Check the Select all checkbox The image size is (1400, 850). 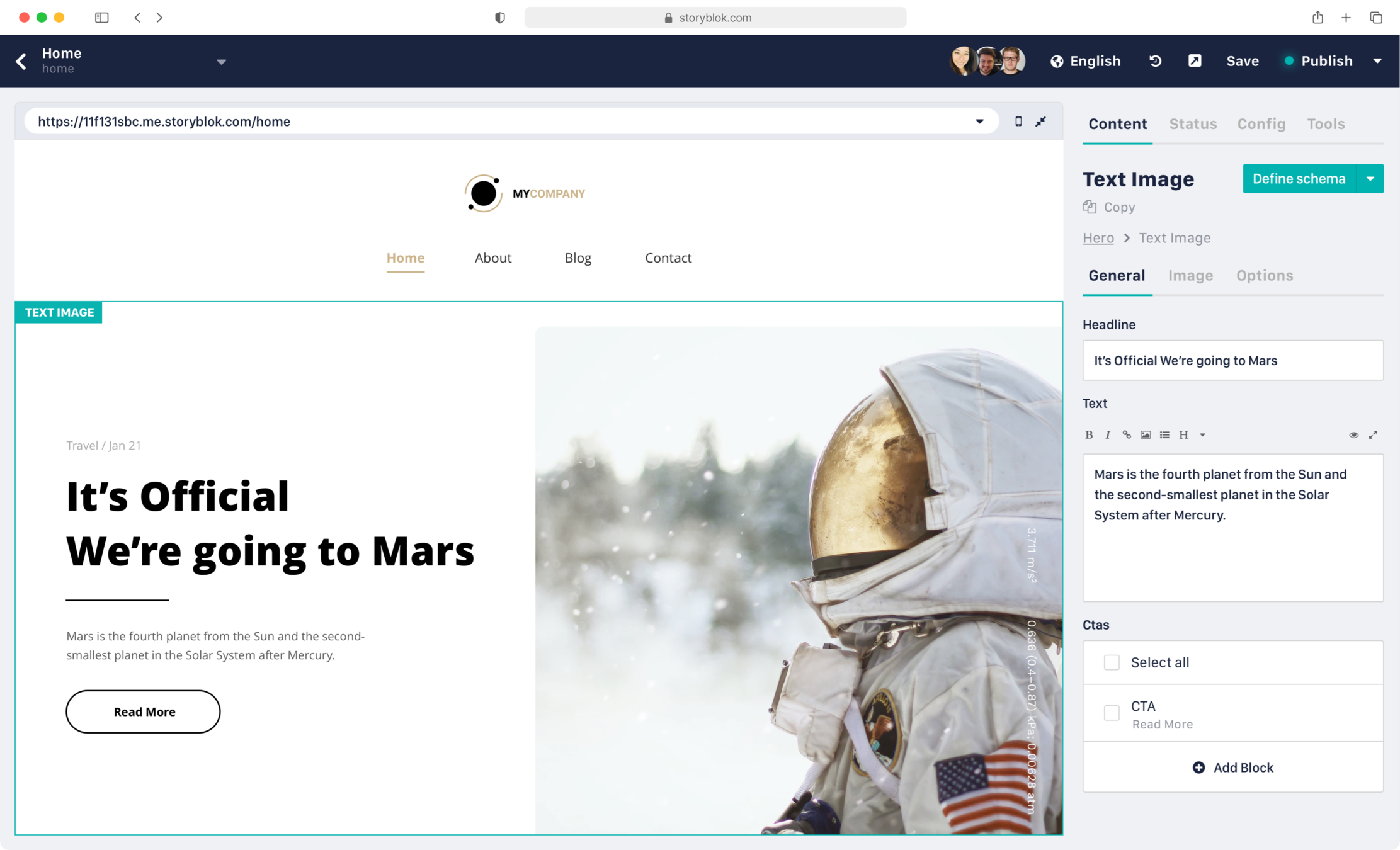click(1112, 662)
